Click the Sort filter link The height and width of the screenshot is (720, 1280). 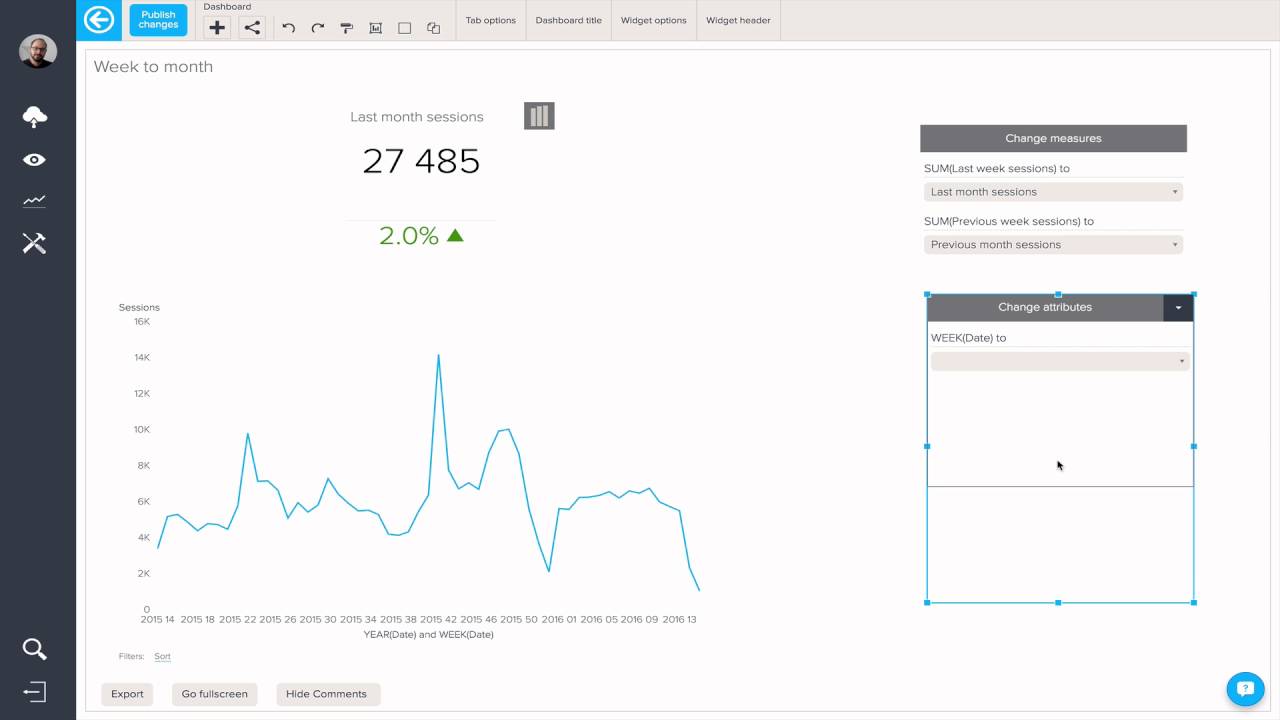162,657
